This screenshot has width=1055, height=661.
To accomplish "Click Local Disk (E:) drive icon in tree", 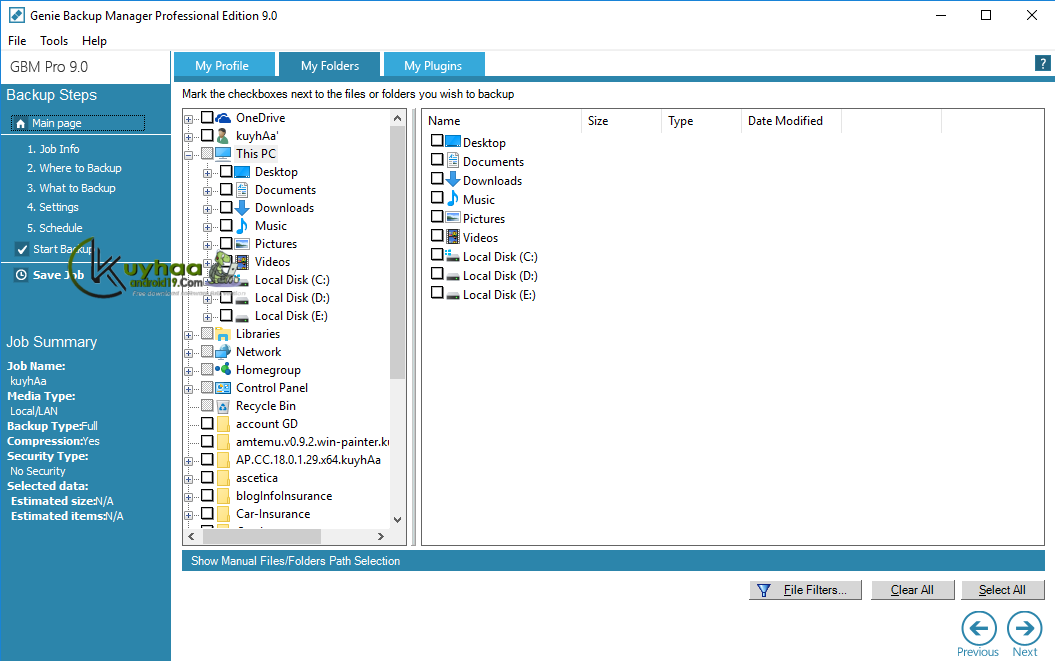I will [x=242, y=317].
